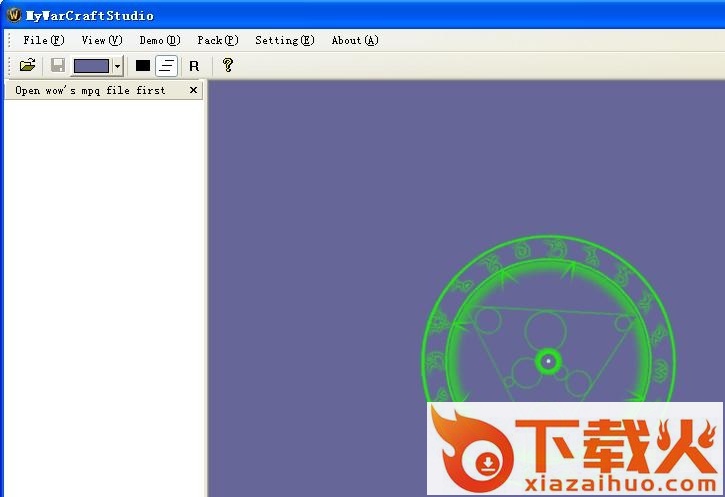The height and width of the screenshot is (497, 725).
Task: Open the Pack(P) menu
Action: tap(218, 40)
